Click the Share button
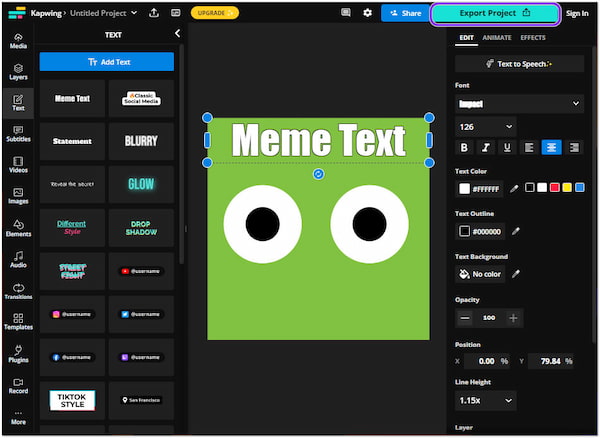 (405, 13)
